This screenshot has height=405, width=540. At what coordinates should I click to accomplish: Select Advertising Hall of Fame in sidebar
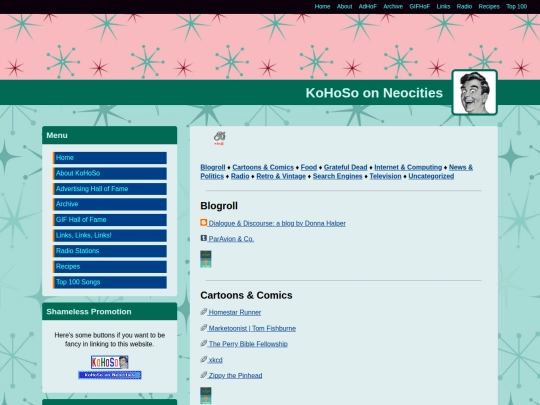click(x=110, y=189)
